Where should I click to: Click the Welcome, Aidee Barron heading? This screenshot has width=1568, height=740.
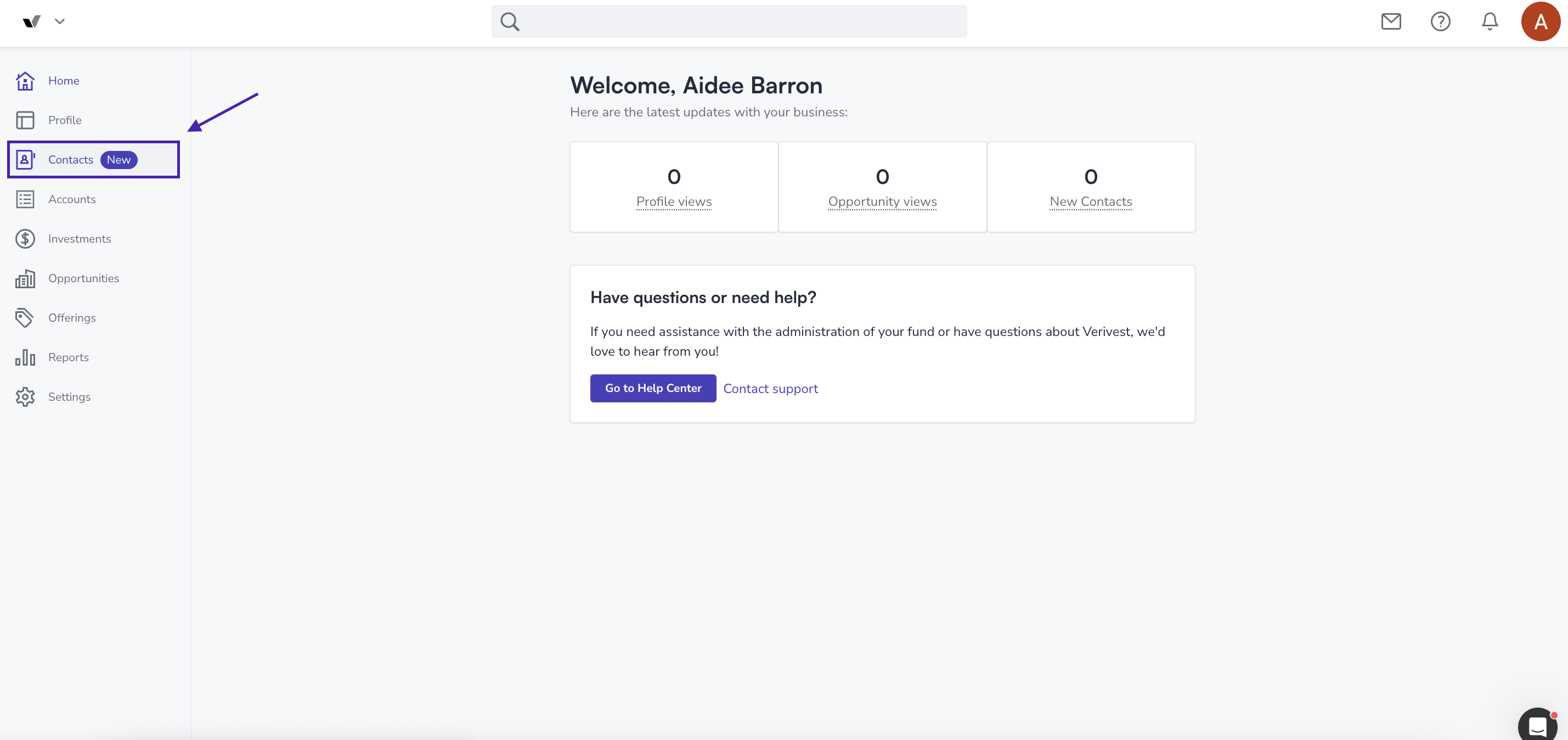[696, 85]
